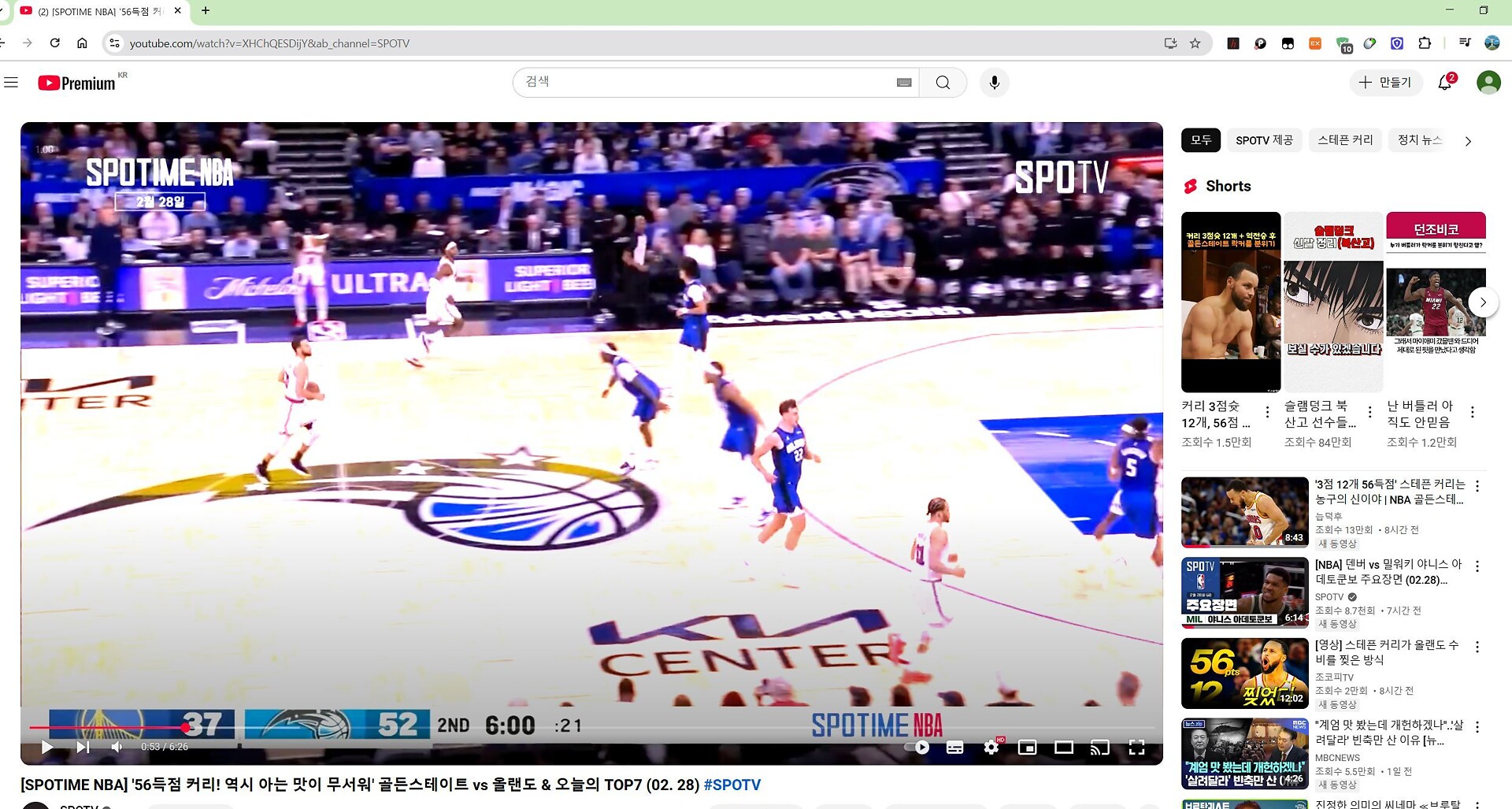The image size is (1512, 809).
Task: Select the SPOTV 제공 filter chip
Action: [x=1264, y=140]
